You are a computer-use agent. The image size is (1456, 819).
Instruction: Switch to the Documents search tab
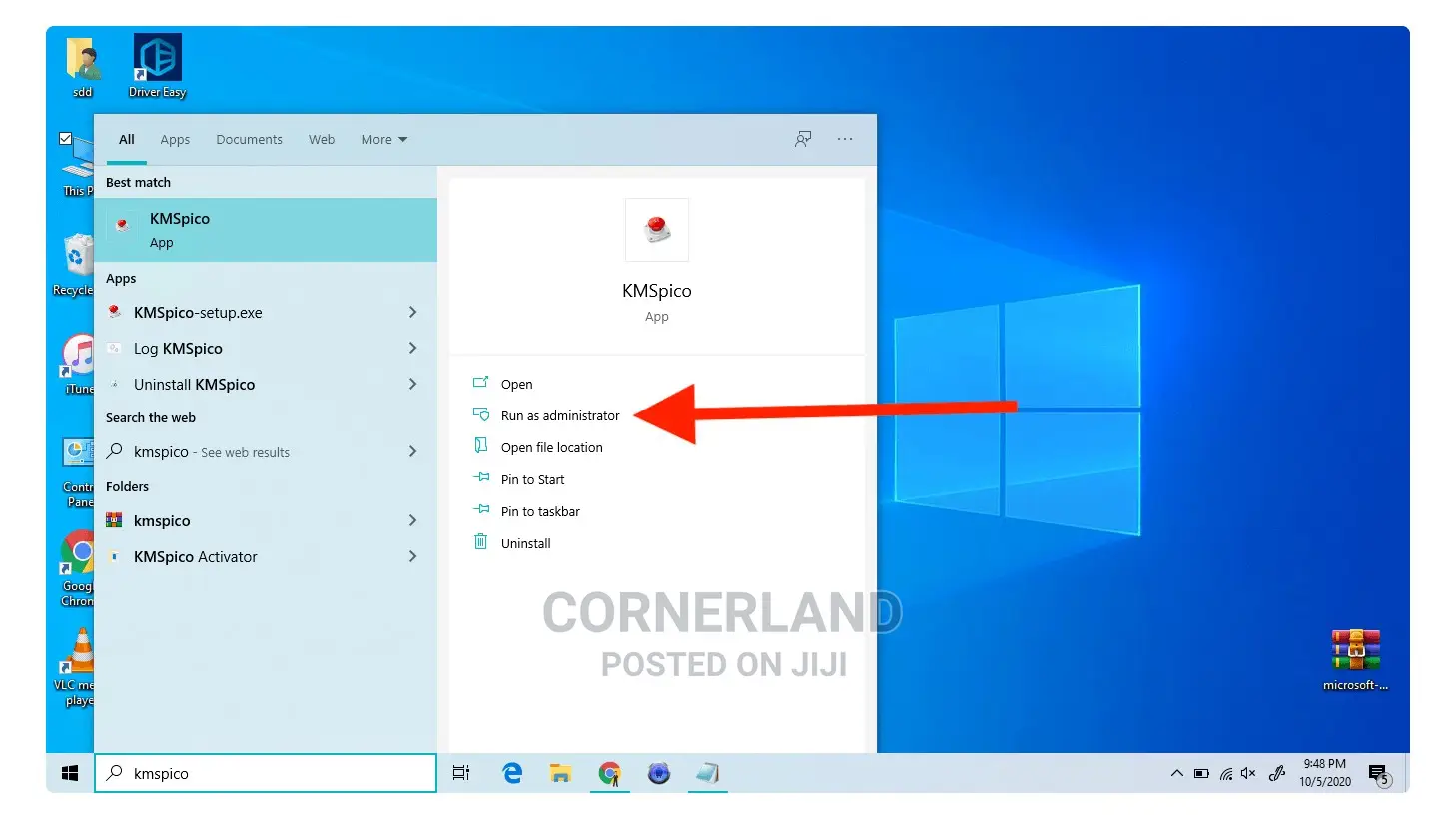point(249,140)
